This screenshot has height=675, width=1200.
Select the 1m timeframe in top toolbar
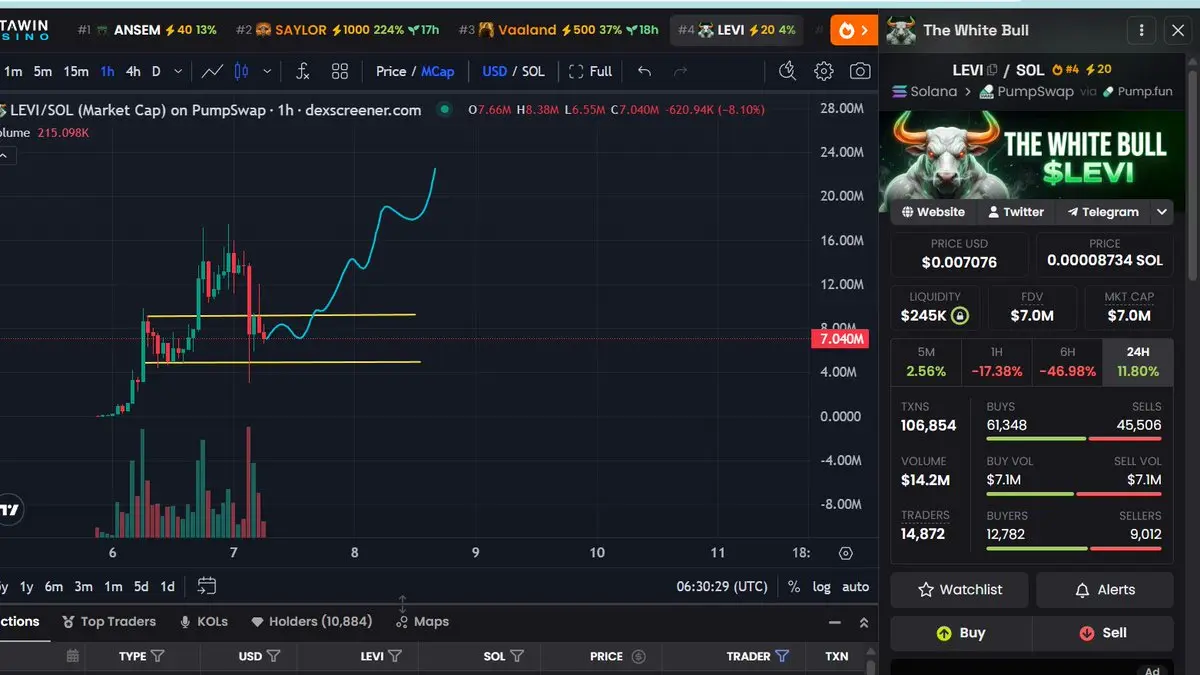tap(13, 71)
